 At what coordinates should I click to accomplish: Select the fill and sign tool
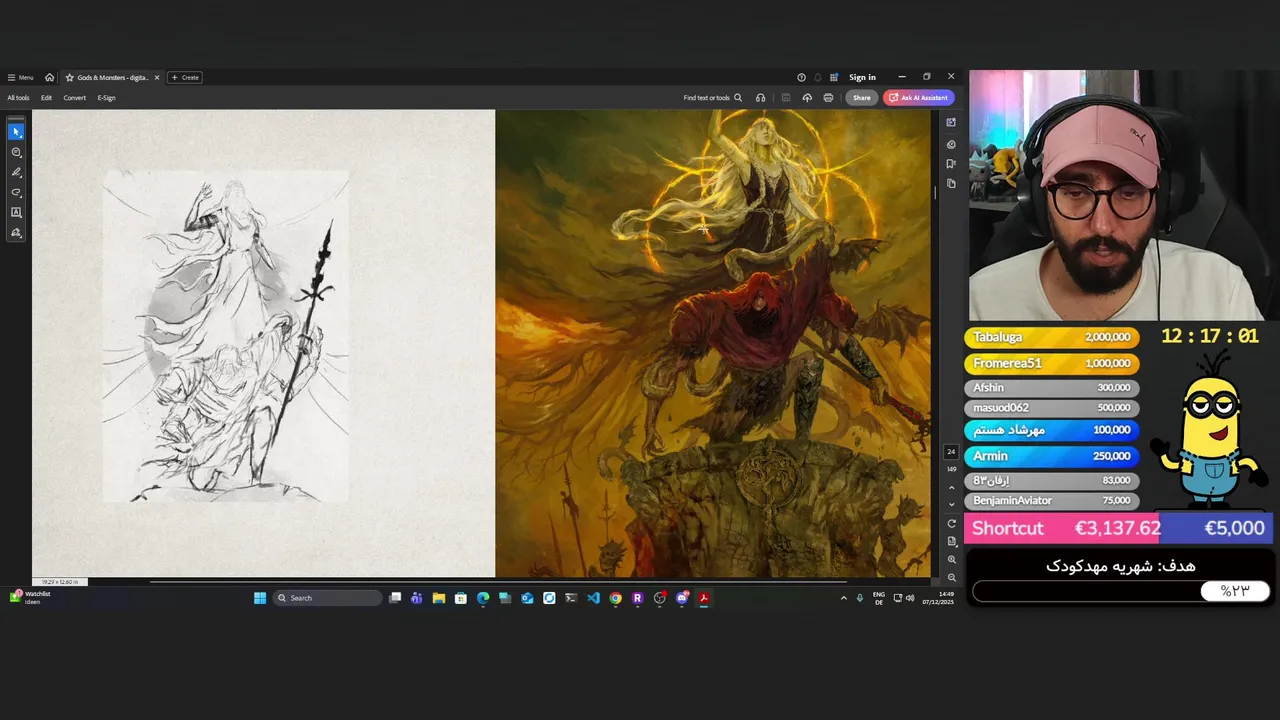coord(16,232)
